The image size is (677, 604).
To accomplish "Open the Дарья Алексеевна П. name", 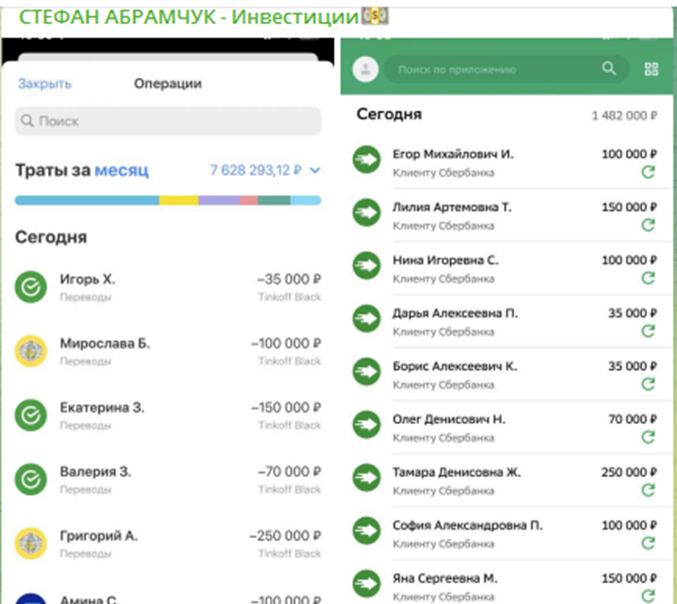I will [x=455, y=313].
